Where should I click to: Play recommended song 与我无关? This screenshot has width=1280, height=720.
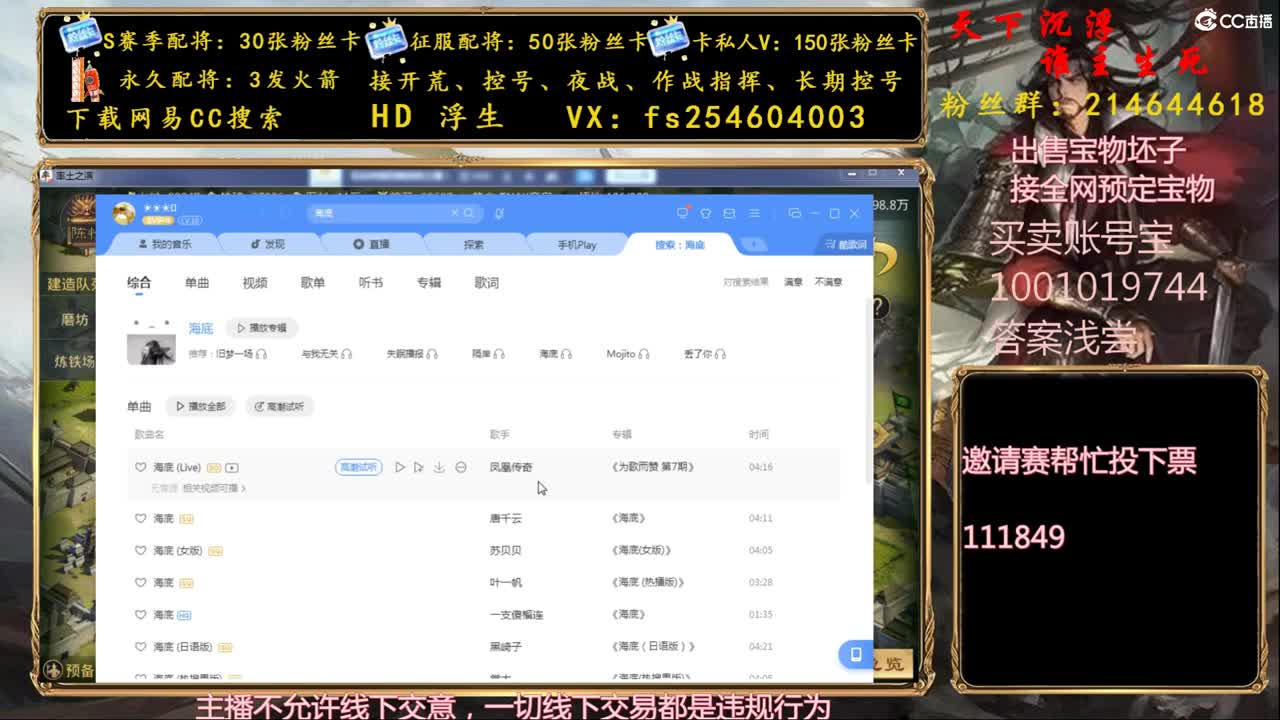click(327, 354)
